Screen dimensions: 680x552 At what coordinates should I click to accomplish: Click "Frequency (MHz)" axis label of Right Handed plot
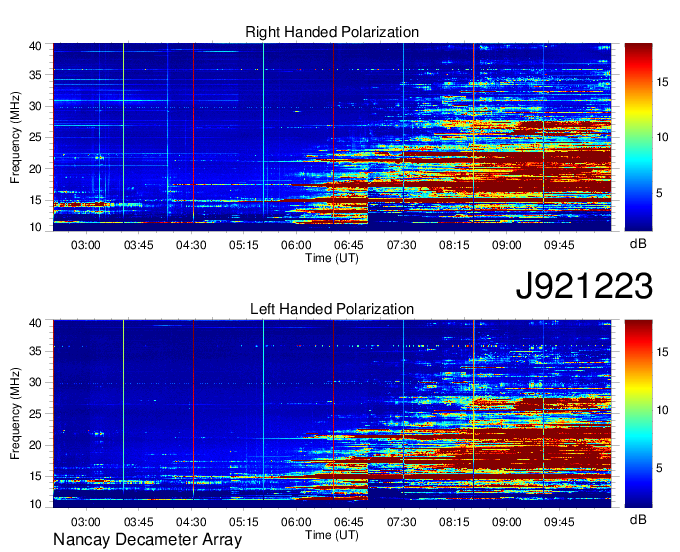coord(15,137)
